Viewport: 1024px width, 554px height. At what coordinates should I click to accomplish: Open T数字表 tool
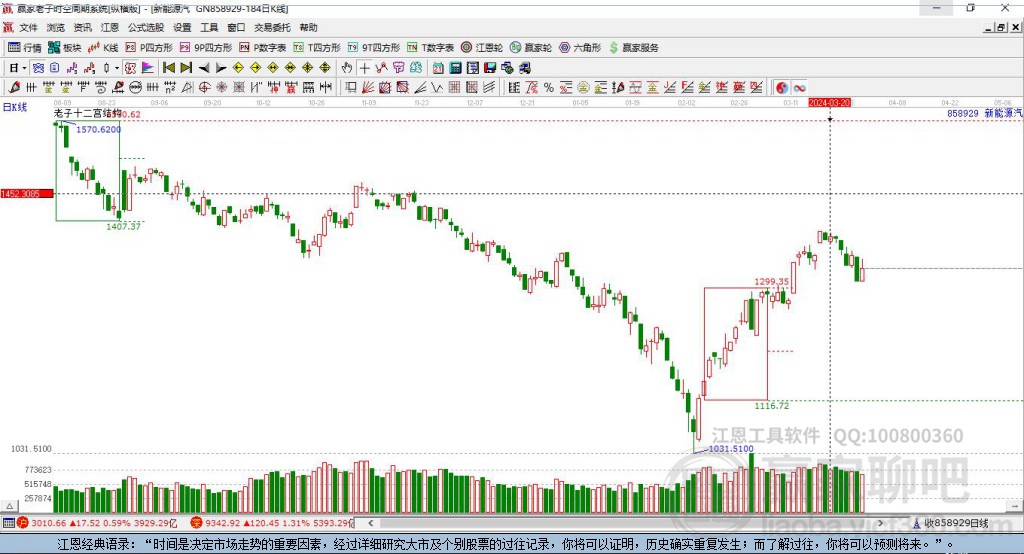[x=430, y=48]
